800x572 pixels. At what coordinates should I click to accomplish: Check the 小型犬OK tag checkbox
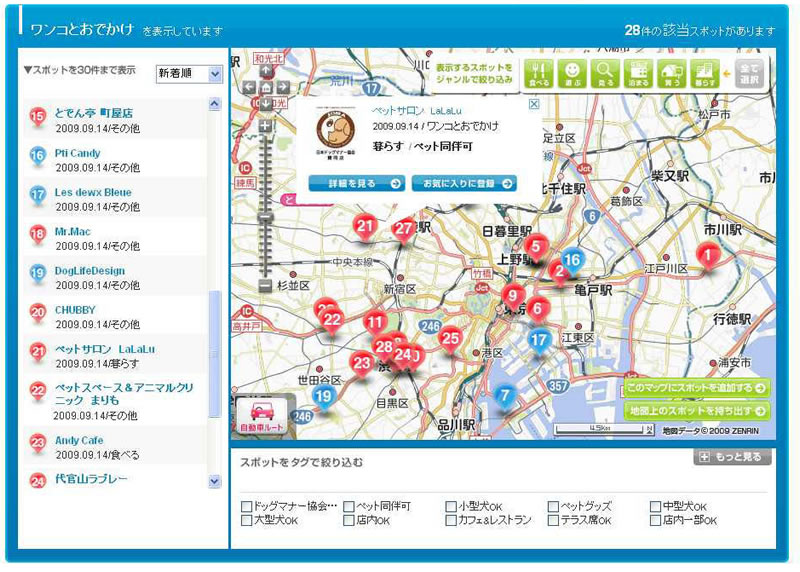point(451,506)
